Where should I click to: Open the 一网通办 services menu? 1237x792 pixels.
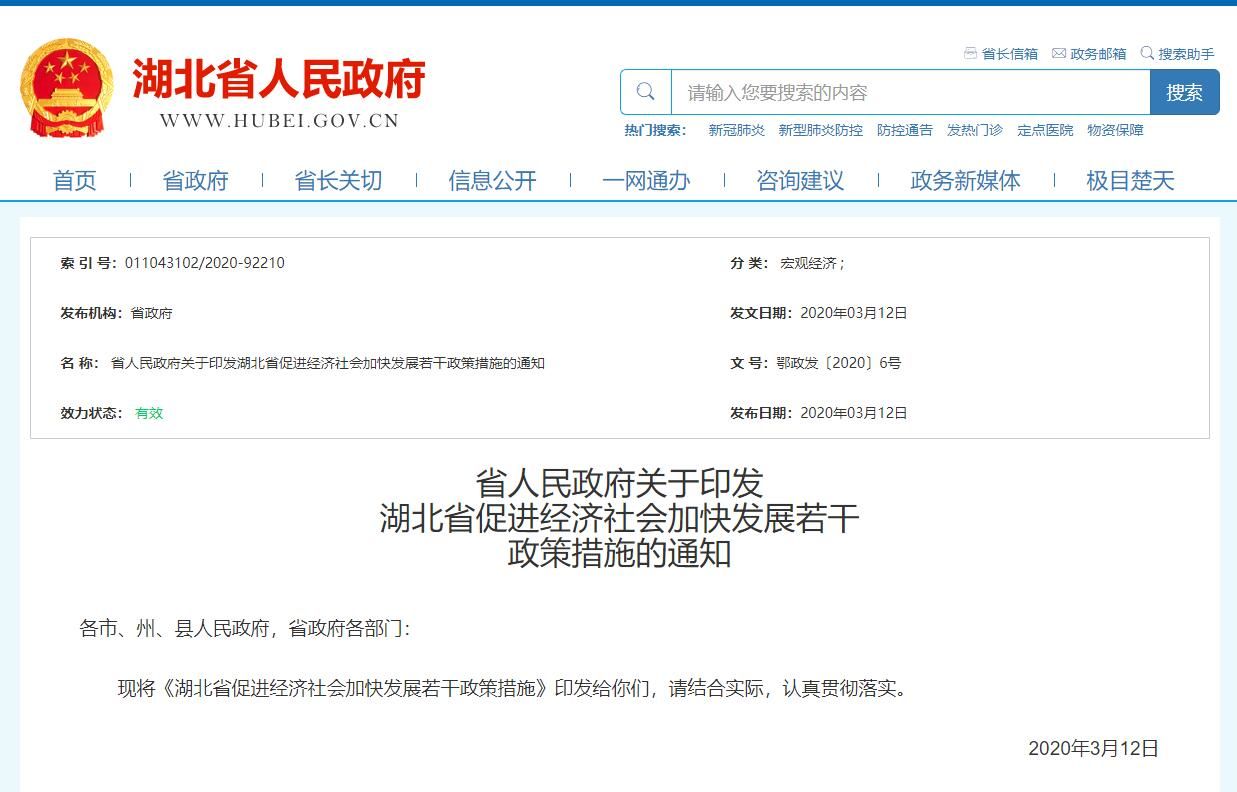coord(646,181)
